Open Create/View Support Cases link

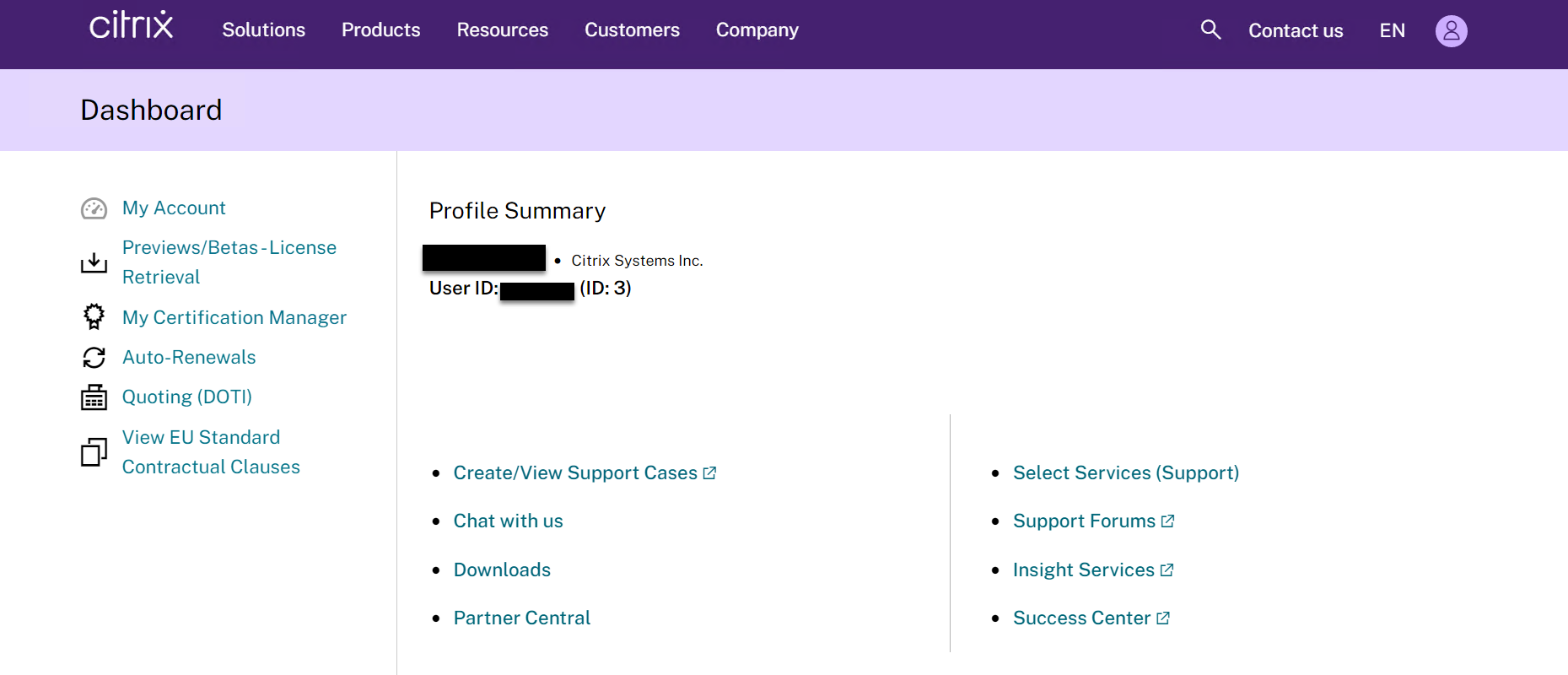[x=575, y=473]
